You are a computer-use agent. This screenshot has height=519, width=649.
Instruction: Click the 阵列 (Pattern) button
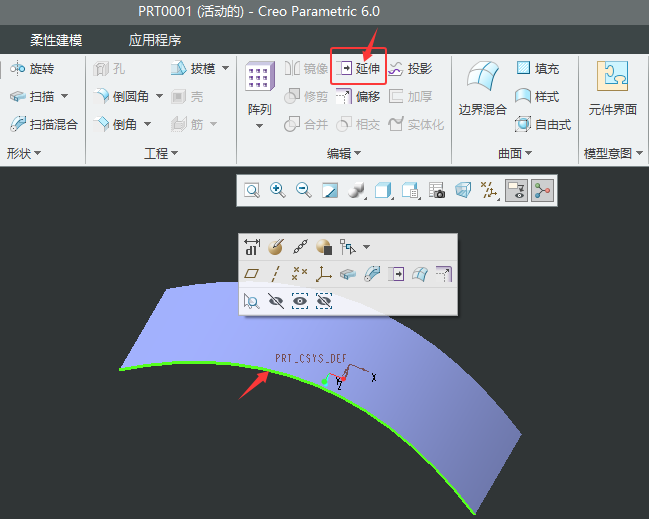(260, 89)
